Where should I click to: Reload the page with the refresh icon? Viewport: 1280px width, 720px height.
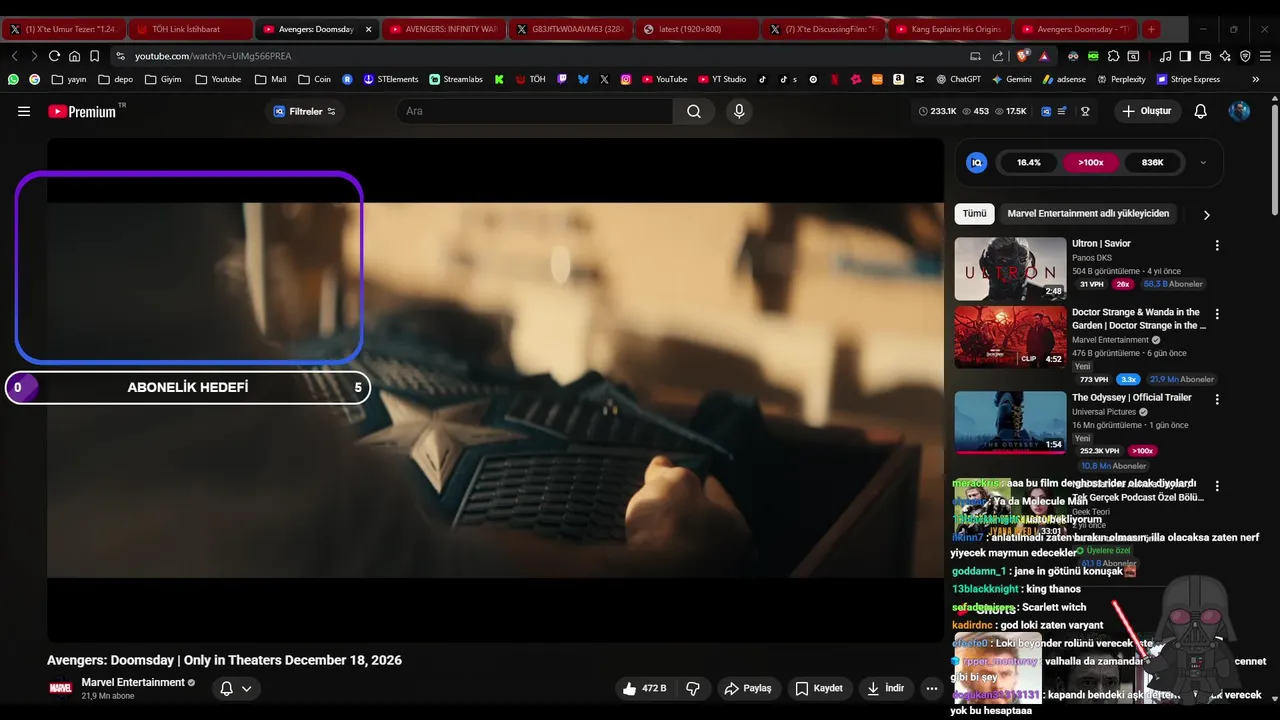coord(54,56)
